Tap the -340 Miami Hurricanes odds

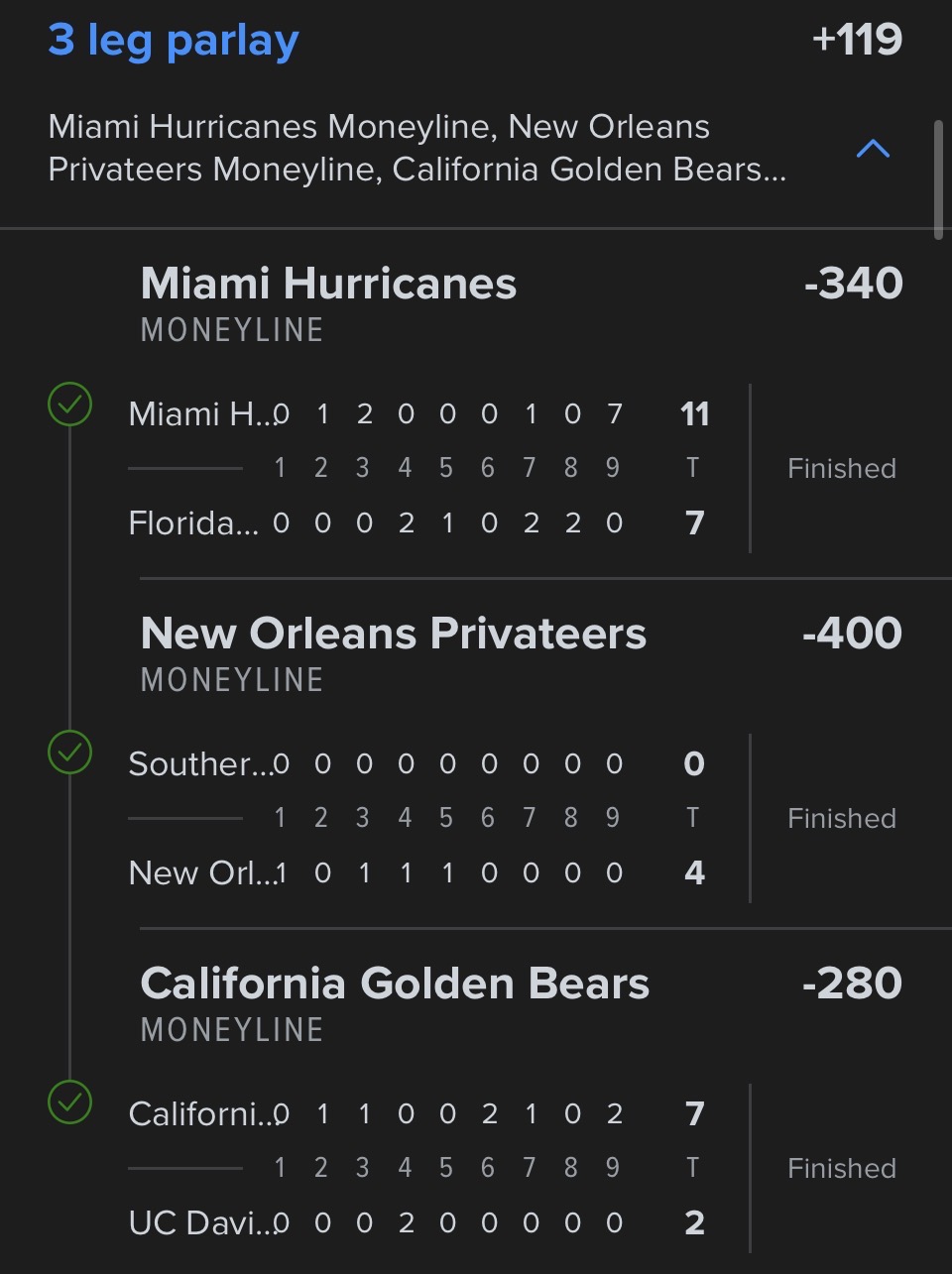pyautogui.click(x=853, y=284)
